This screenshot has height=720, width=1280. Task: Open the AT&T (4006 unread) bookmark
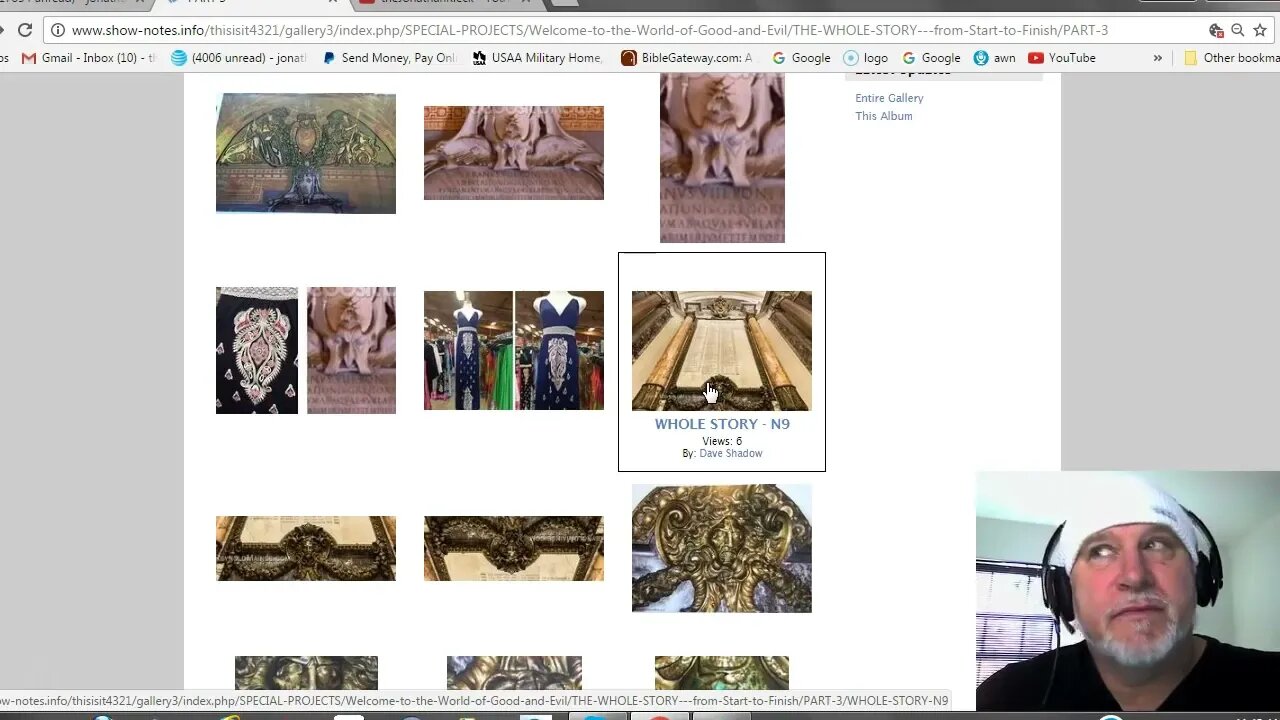tap(239, 58)
